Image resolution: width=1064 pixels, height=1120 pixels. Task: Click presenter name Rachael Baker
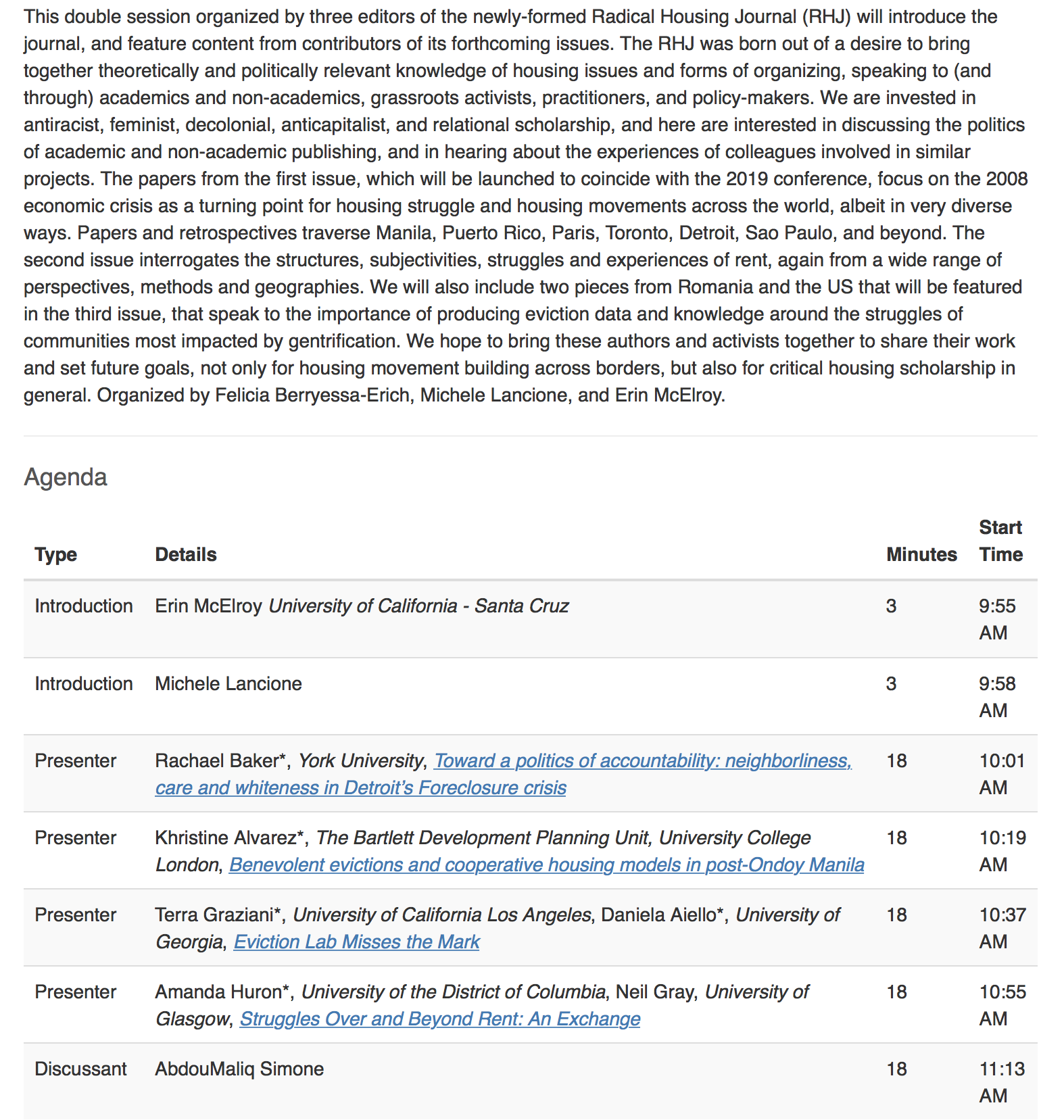click(216, 761)
